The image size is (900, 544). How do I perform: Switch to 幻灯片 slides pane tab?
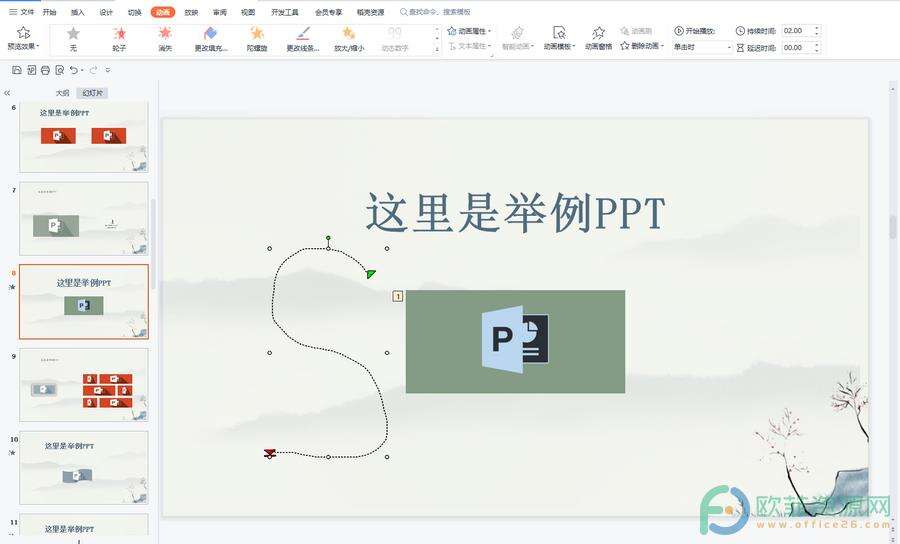(x=92, y=93)
